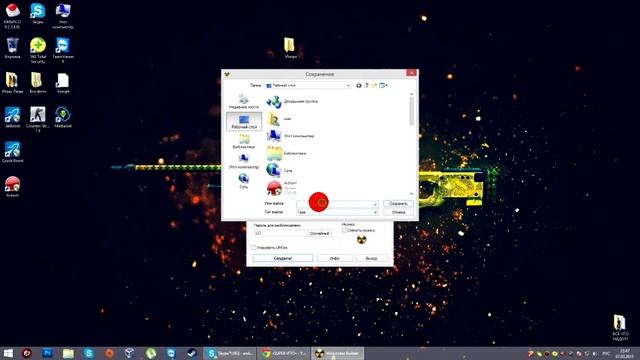Go up one folder level in save dialog

click(366, 85)
